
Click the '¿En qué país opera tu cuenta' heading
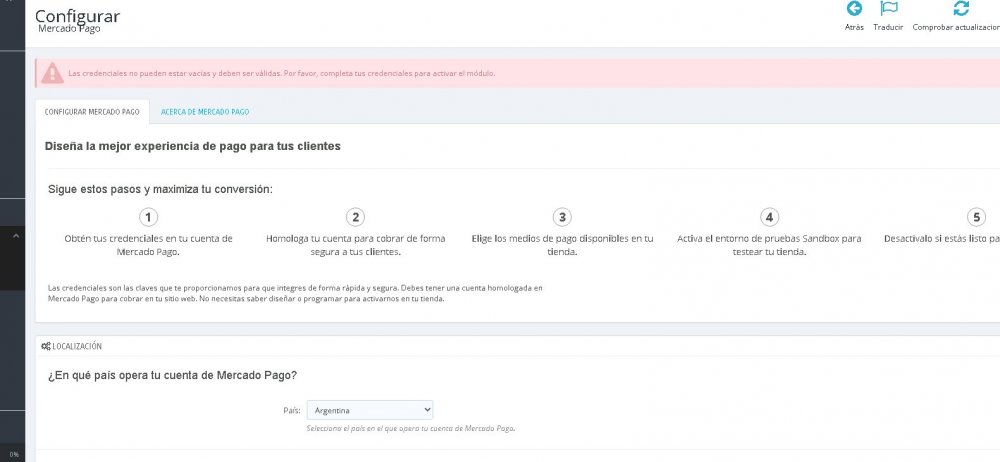pos(172,375)
